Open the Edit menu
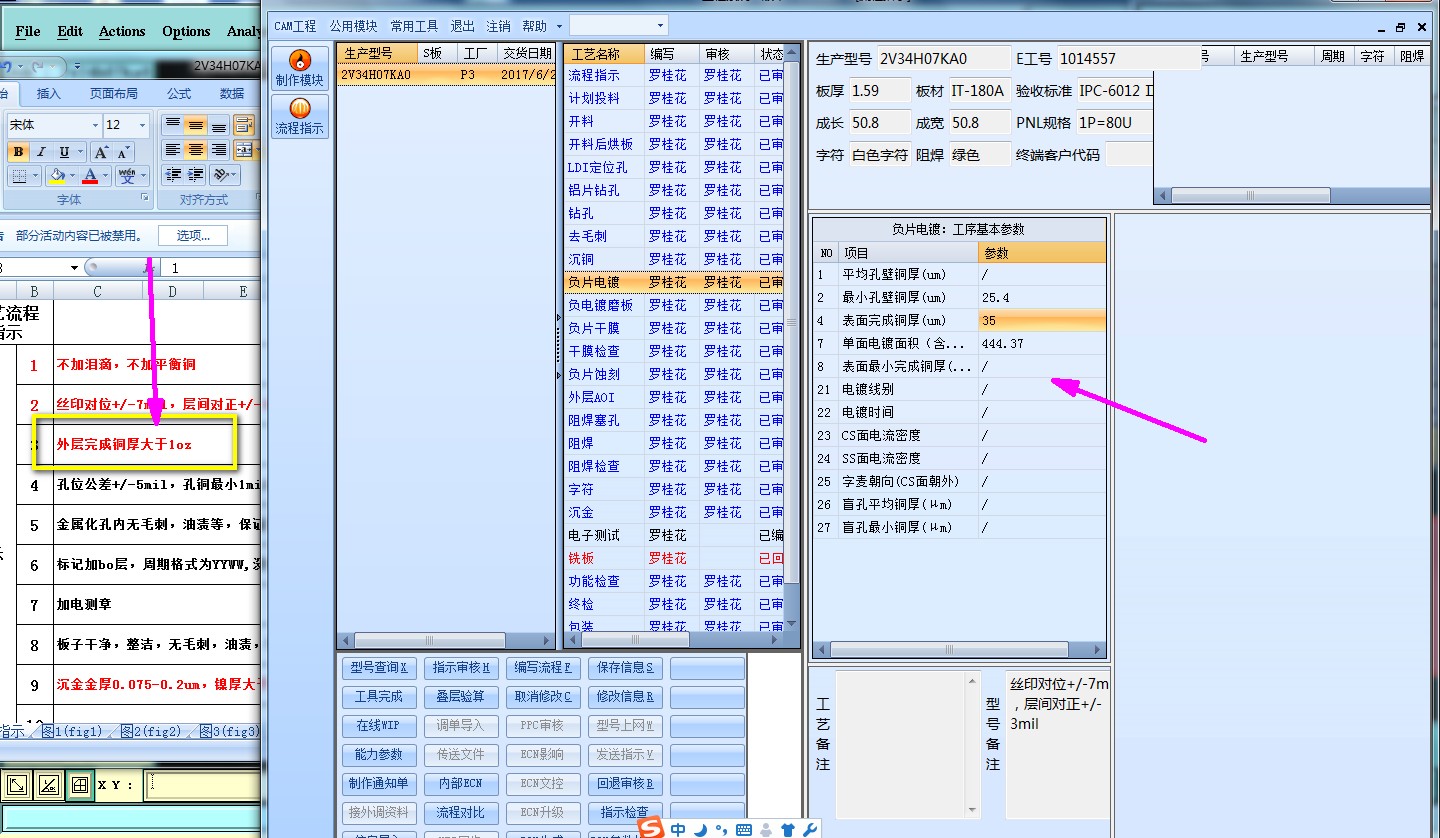Viewport: 1440px width, 838px height. tap(70, 31)
